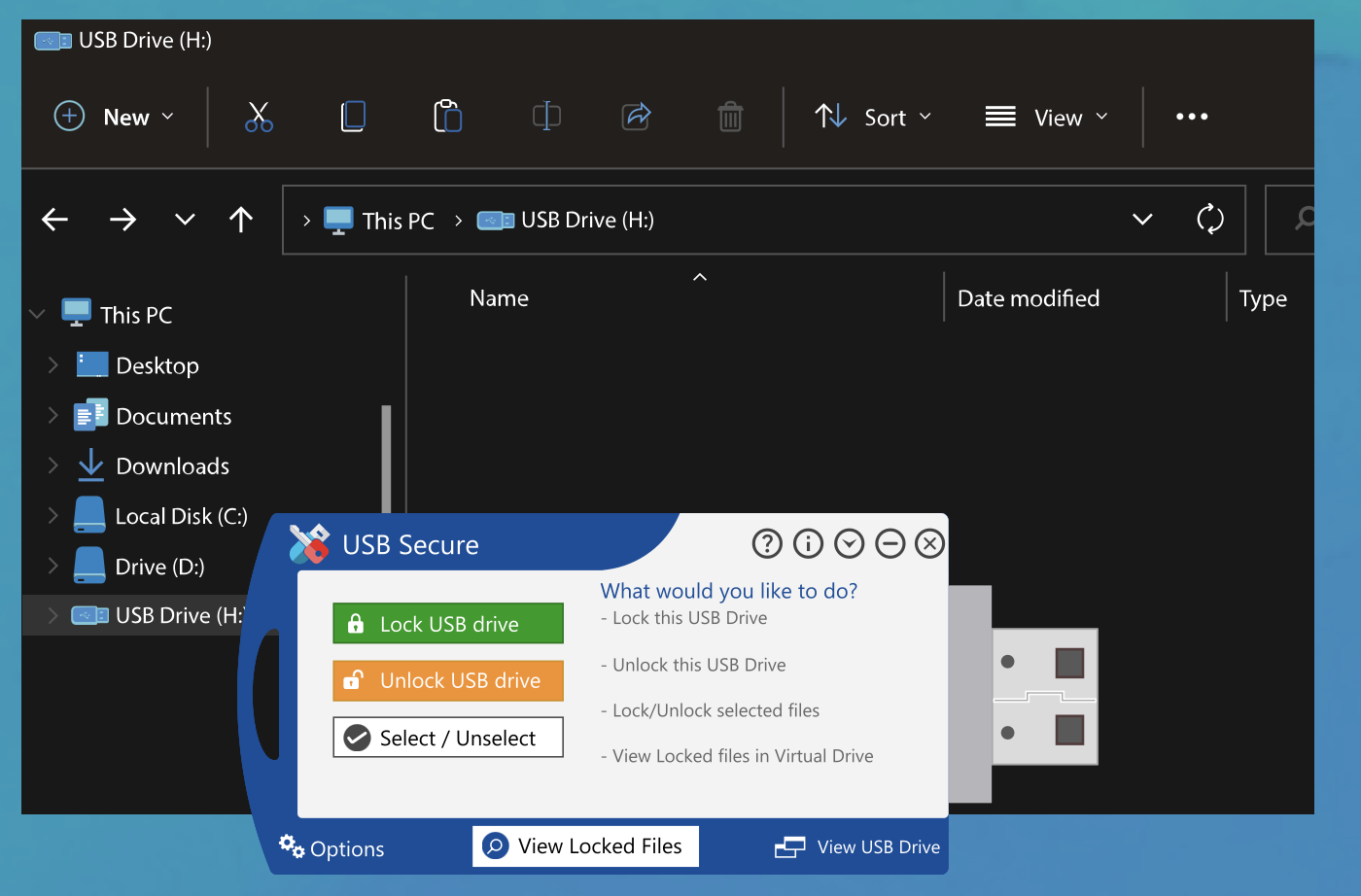Screen dimensions: 1361x896
Task: Collapse the This PC tree node
Action: pyautogui.click(x=38, y=314)
